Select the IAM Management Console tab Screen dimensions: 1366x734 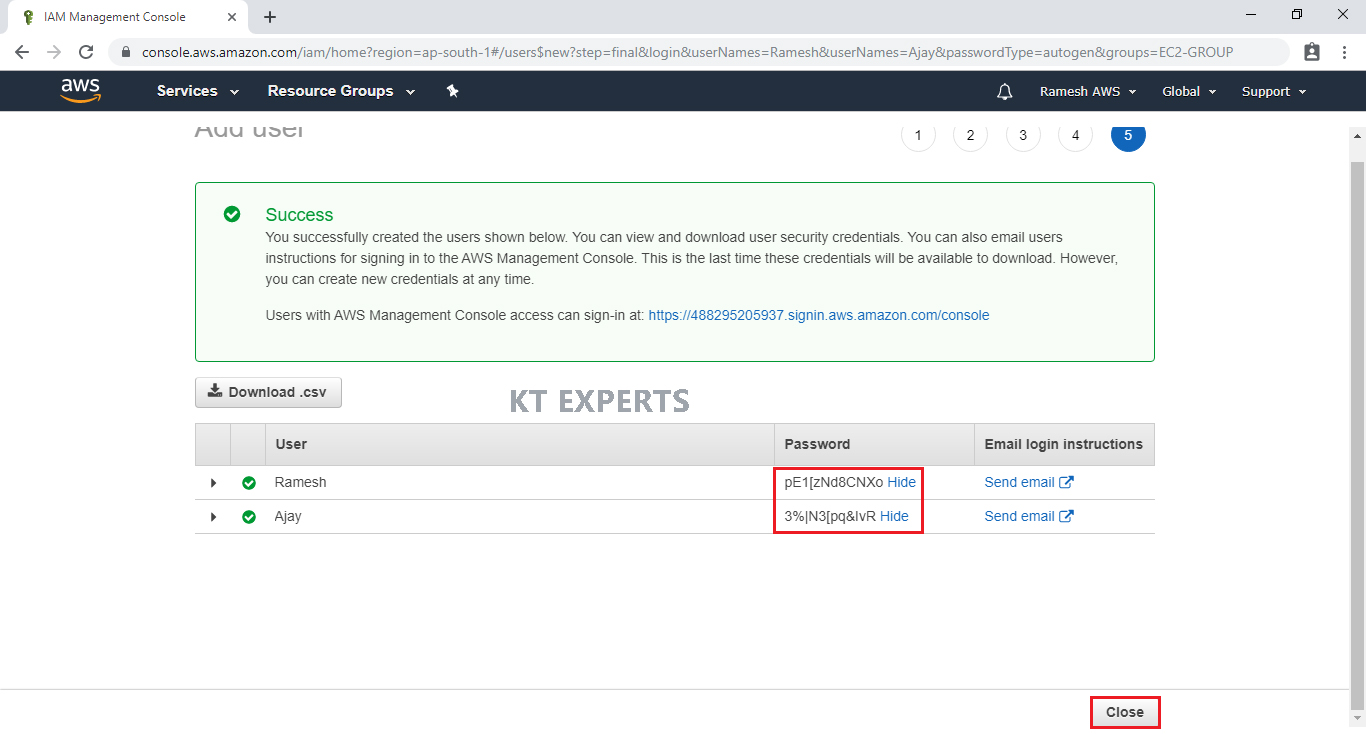tap(128, 17)
